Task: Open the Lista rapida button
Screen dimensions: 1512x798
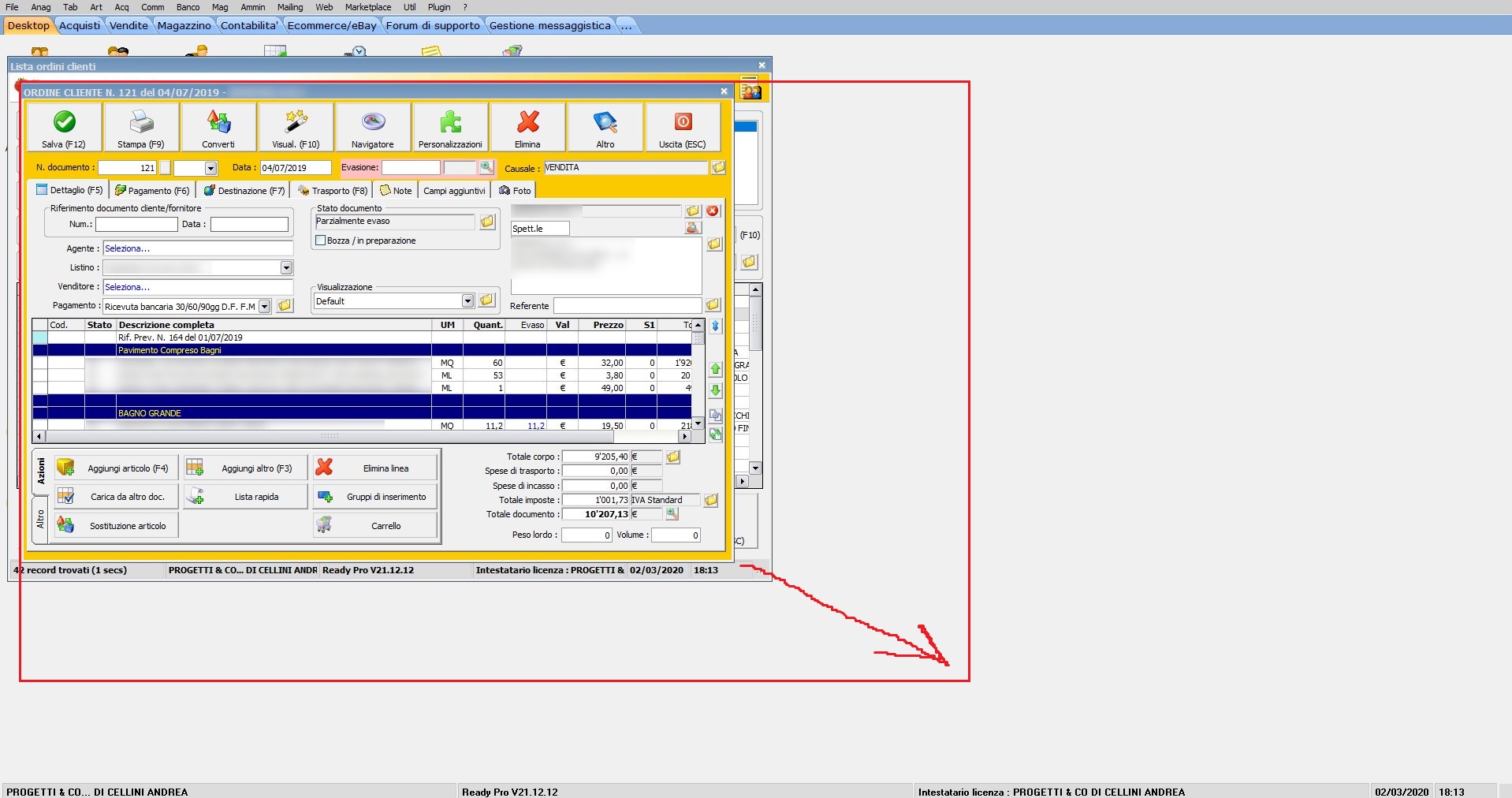Action: [x=246, y=497]
